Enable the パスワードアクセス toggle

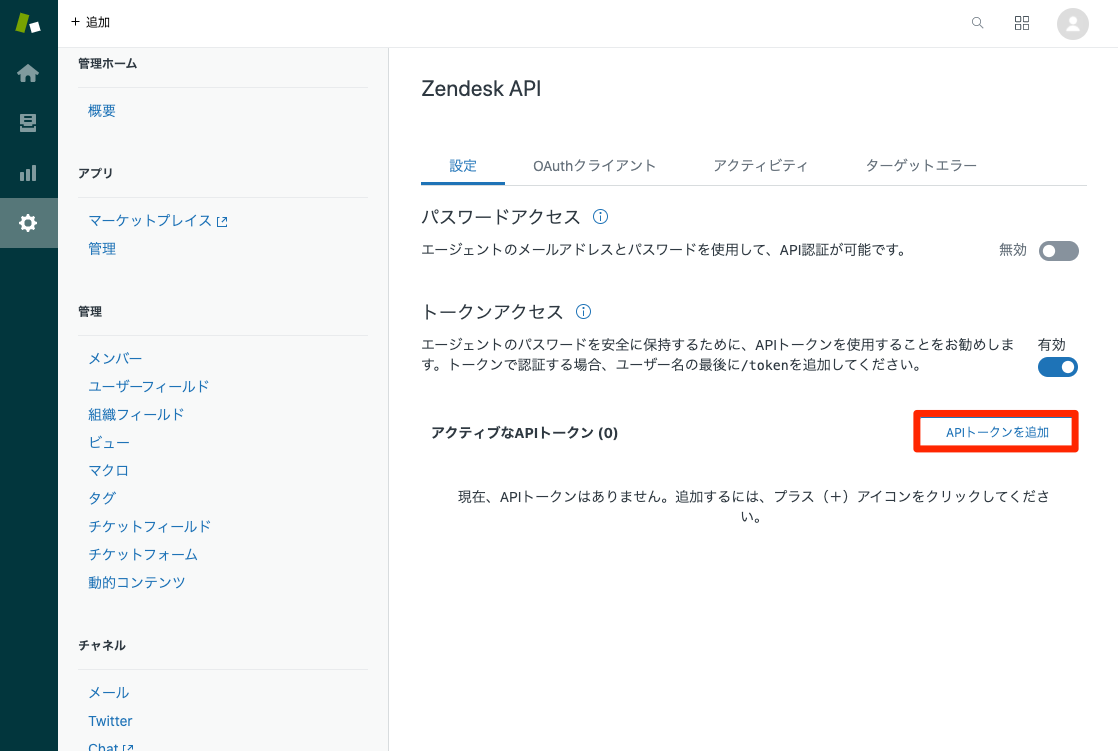tap(1058, 250)
